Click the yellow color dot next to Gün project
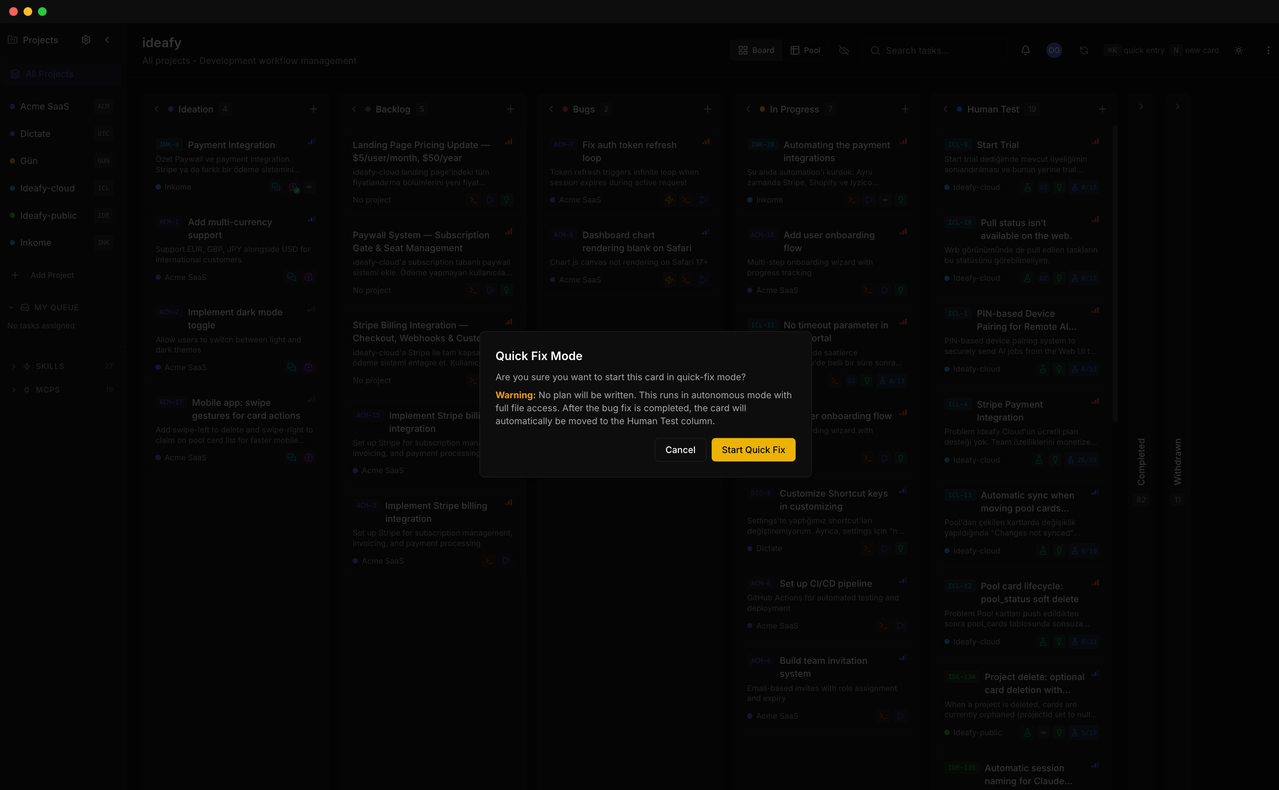The image size is (1279, 790). pyautogui.click(x=11, y=161)
